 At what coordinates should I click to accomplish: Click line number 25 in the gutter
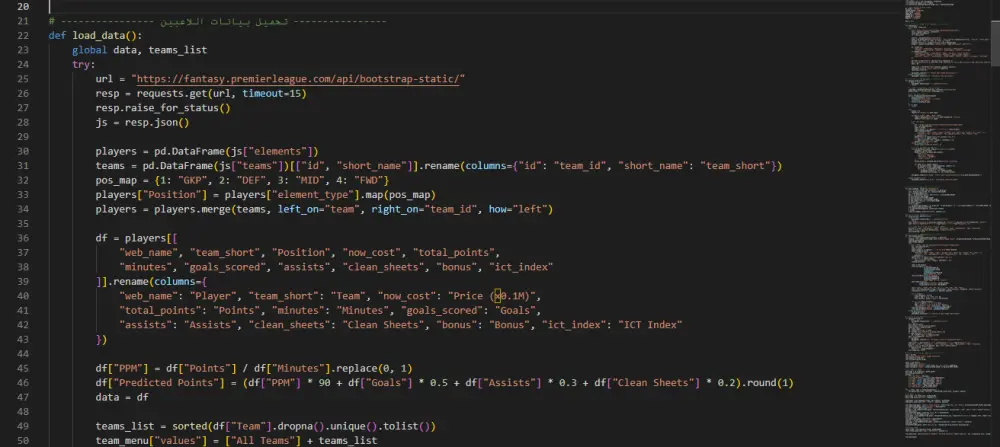[x=24, y=79]
